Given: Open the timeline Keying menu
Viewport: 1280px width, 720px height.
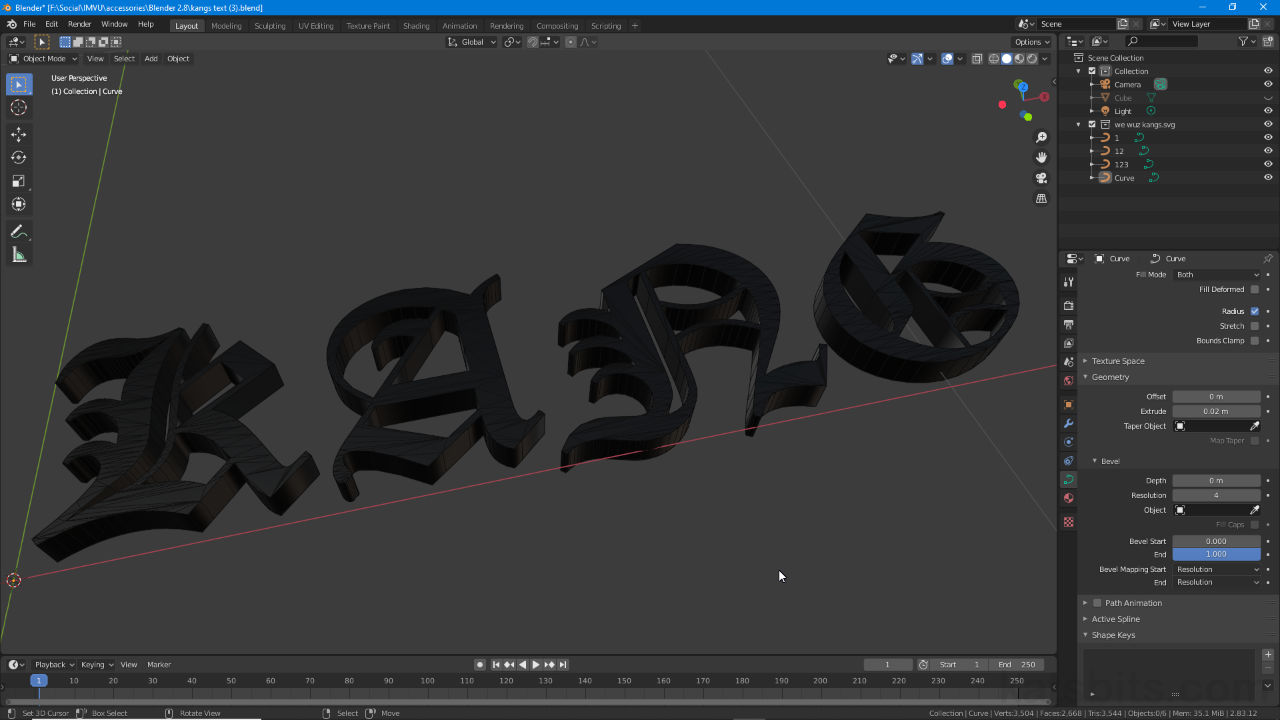Looking at the screenshot, I should point(96,665).
